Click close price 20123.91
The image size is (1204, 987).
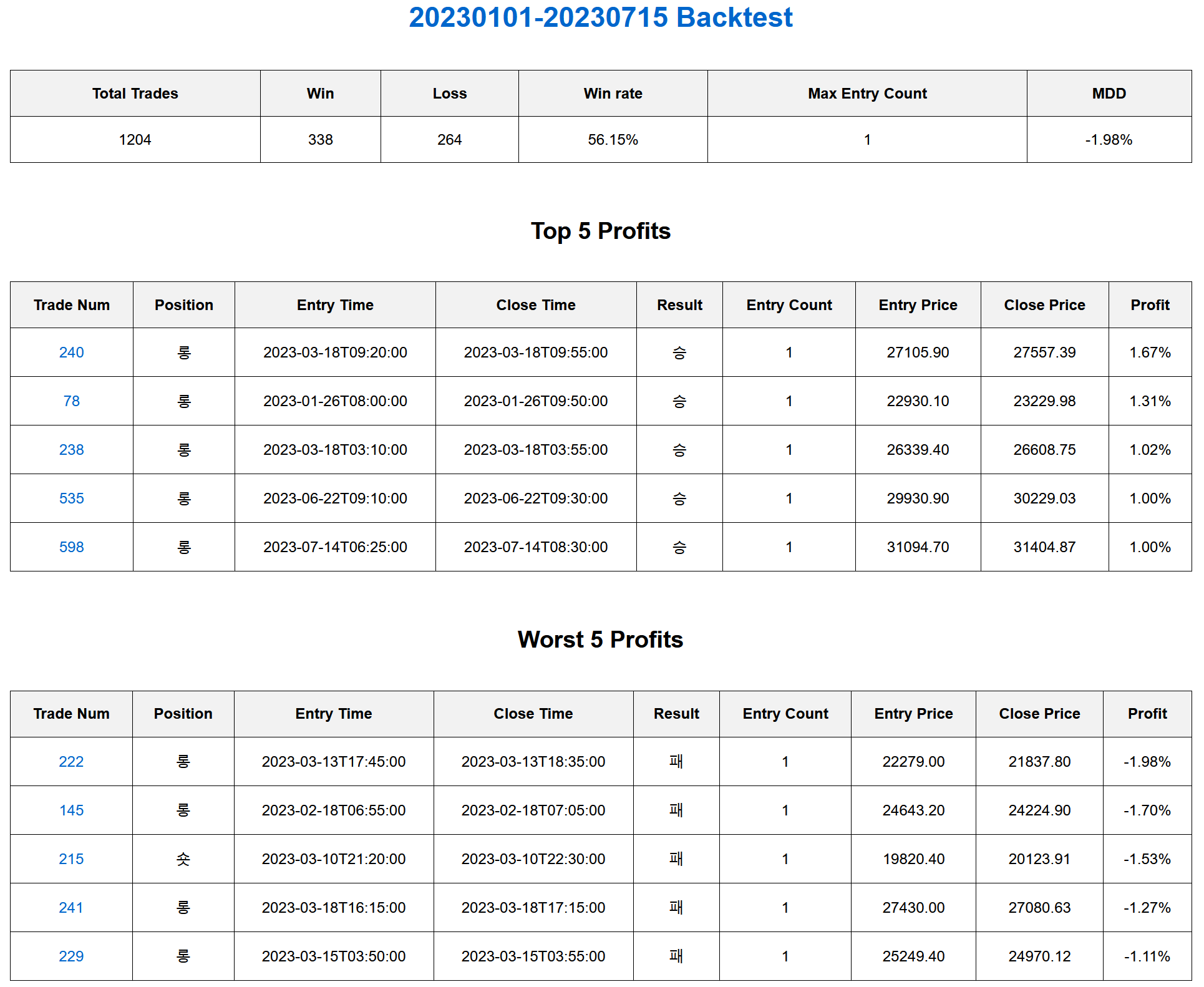coord(1039,859)
